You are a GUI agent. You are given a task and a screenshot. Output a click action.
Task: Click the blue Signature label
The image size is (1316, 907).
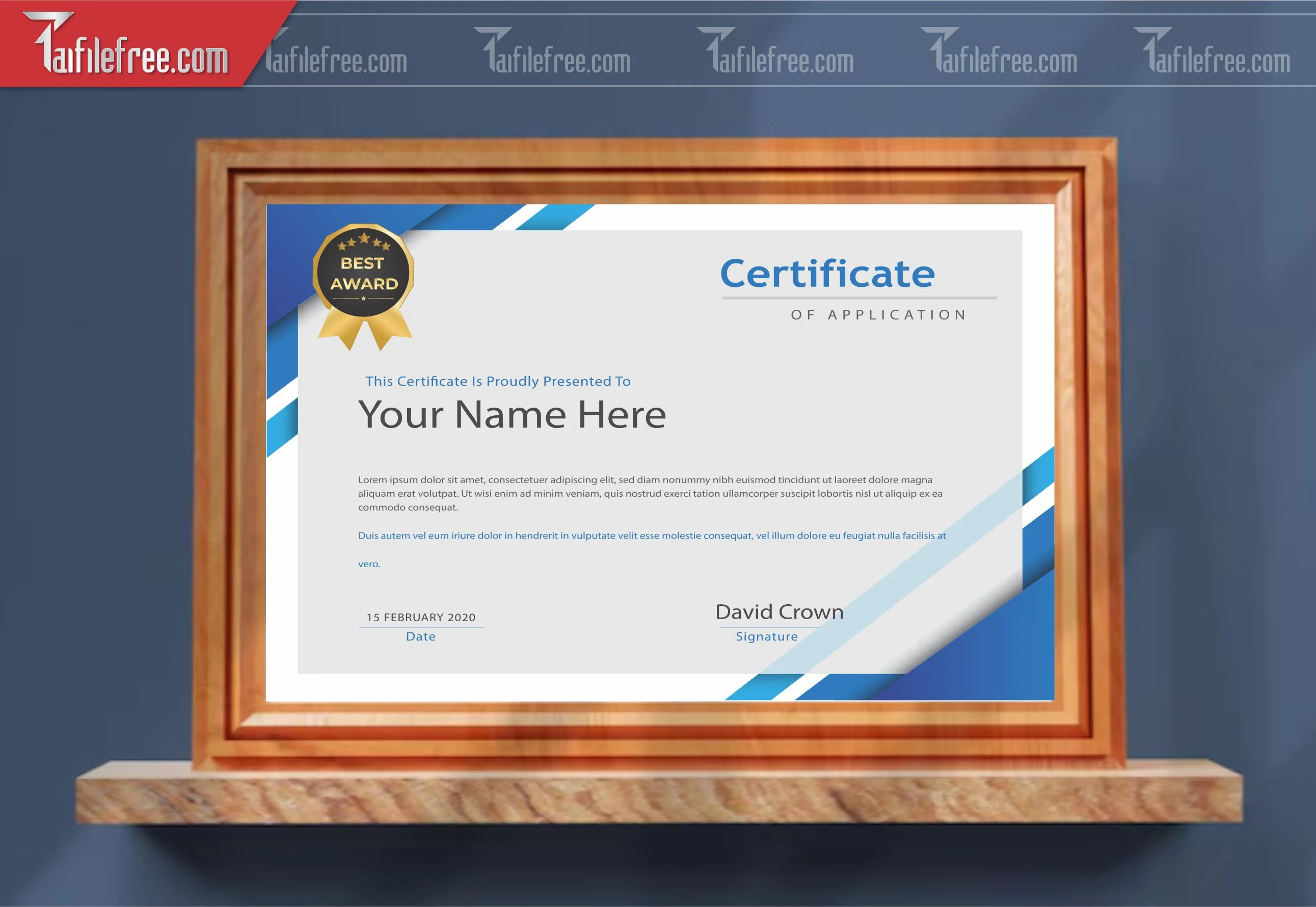[767, 636]
